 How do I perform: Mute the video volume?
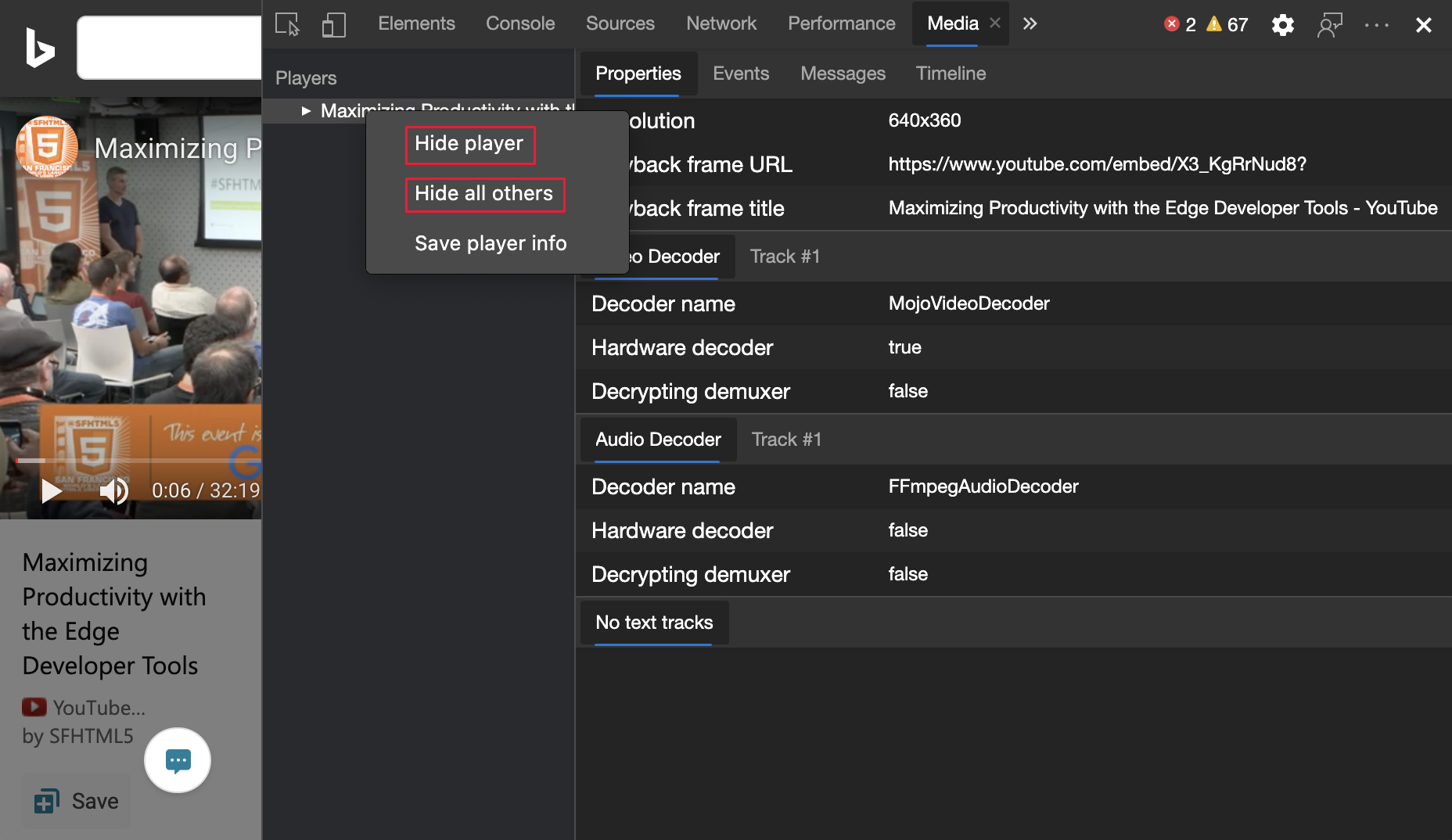coord(113,490)
